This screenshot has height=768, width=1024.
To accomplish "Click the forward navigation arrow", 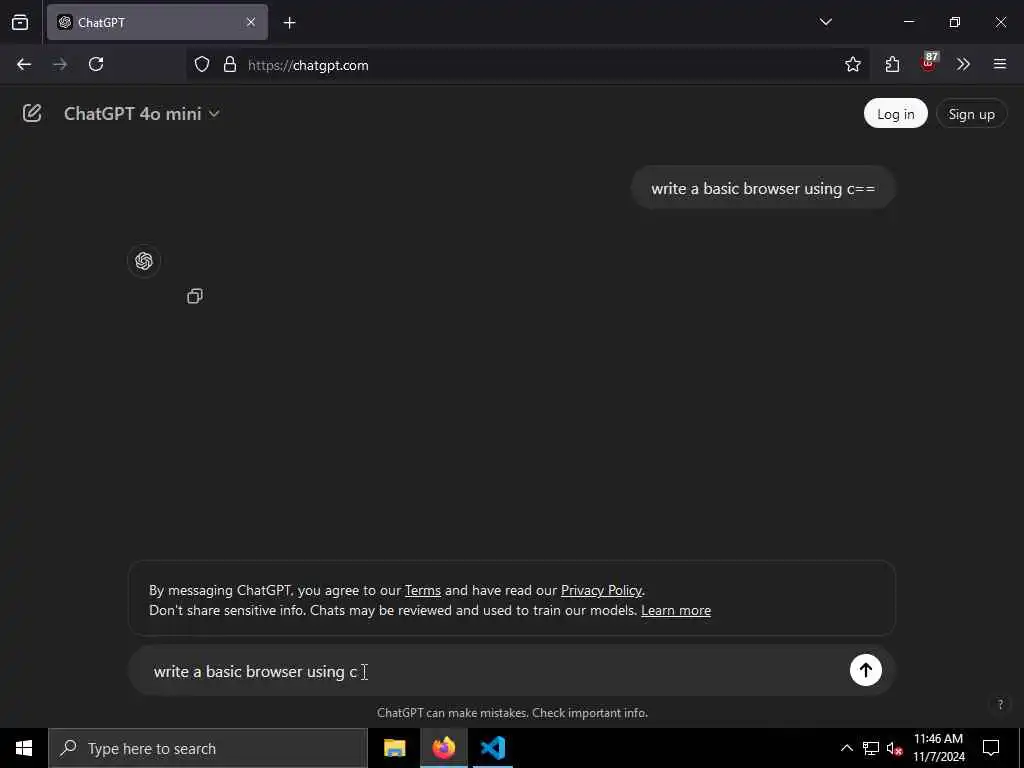I will [x=60, y=64].
